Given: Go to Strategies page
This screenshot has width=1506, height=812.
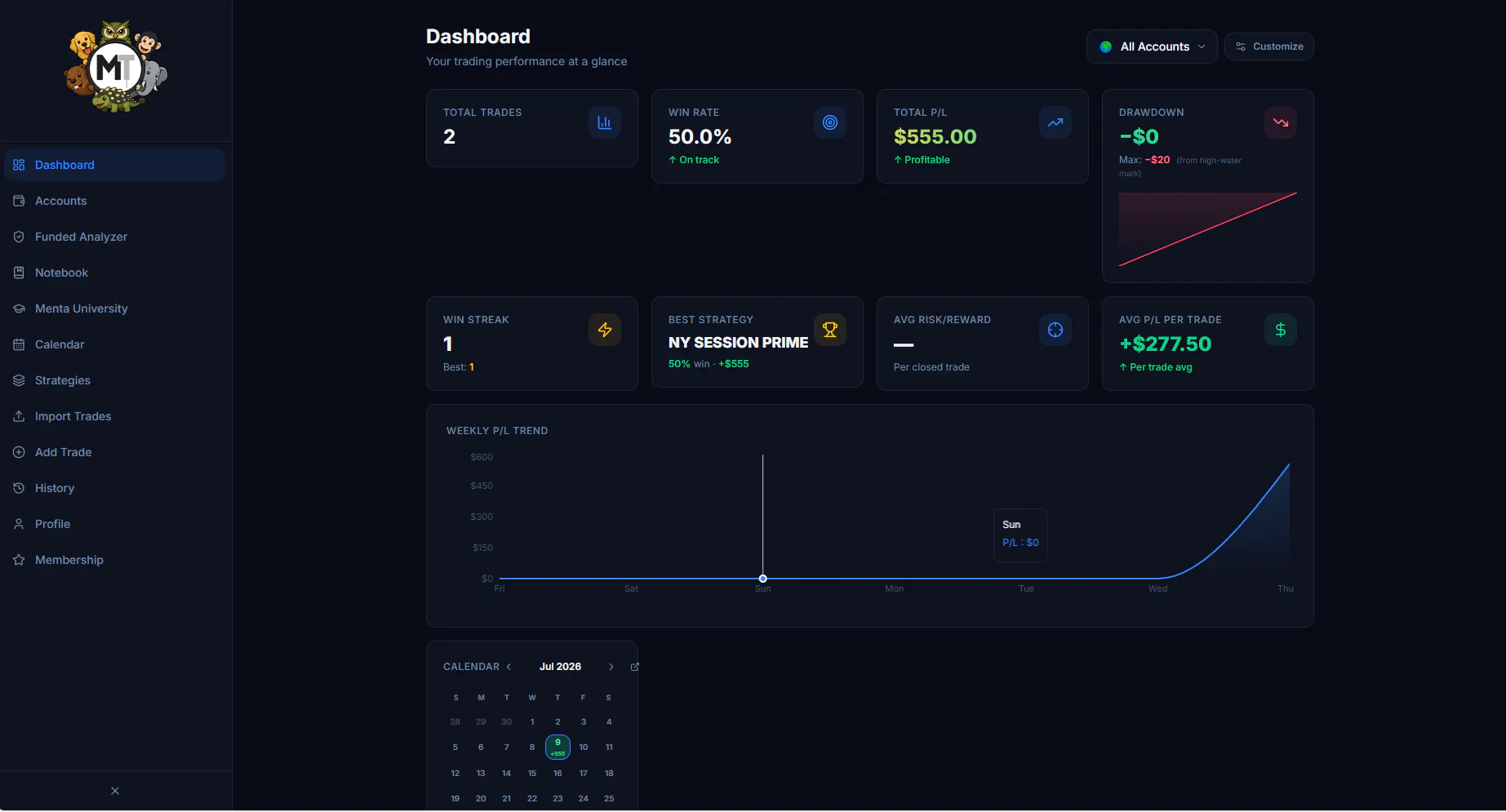Looking at the screenshot, I should tap(114, 380).
